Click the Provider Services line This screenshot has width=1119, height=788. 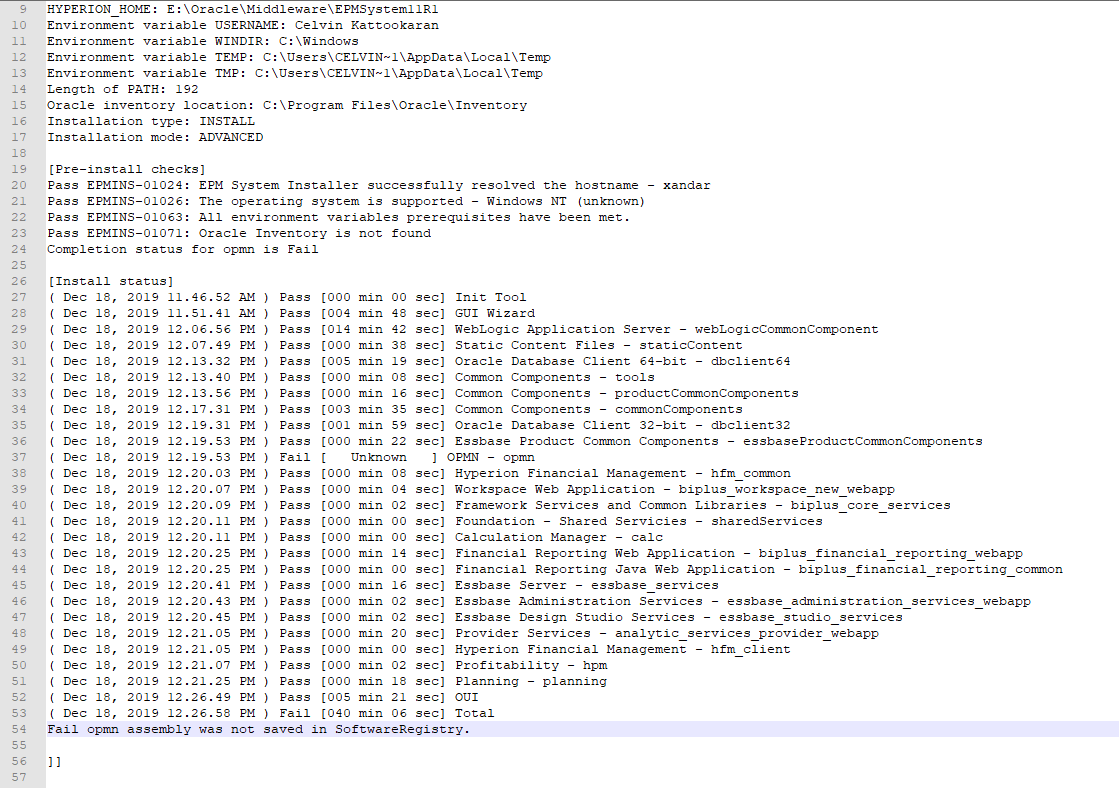click(463, 633)
